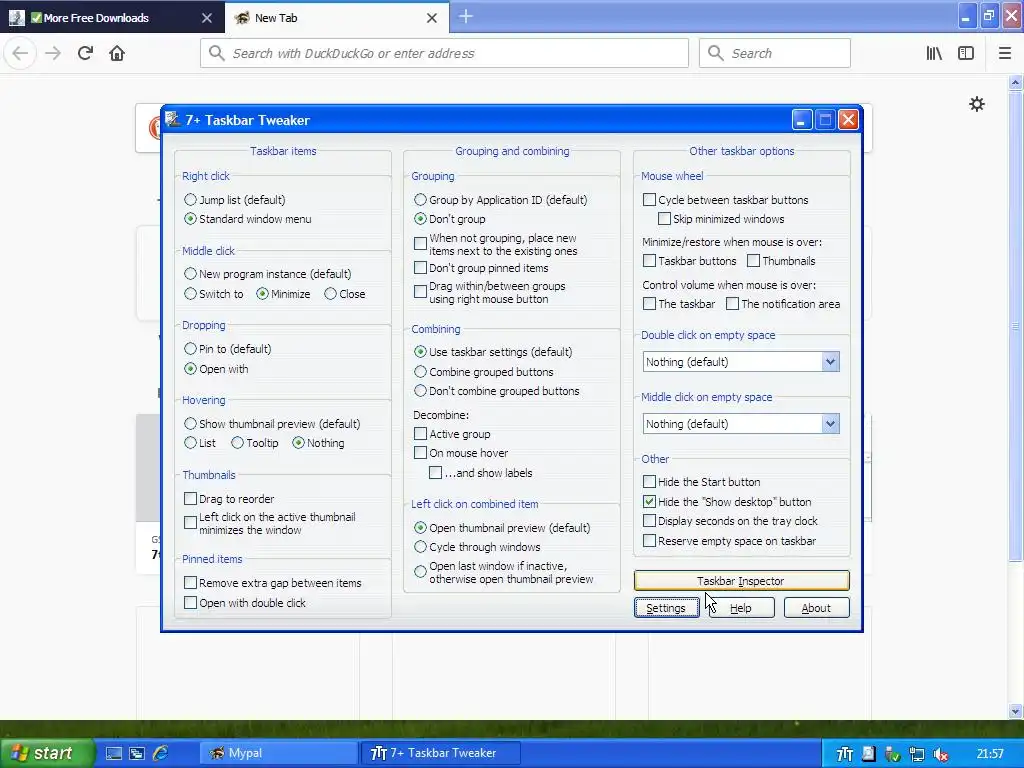This screenshot has width=1024, height=768.
Task: Click 7+ Taskbar Tweaker tray icon
Action: click(844, 754)
